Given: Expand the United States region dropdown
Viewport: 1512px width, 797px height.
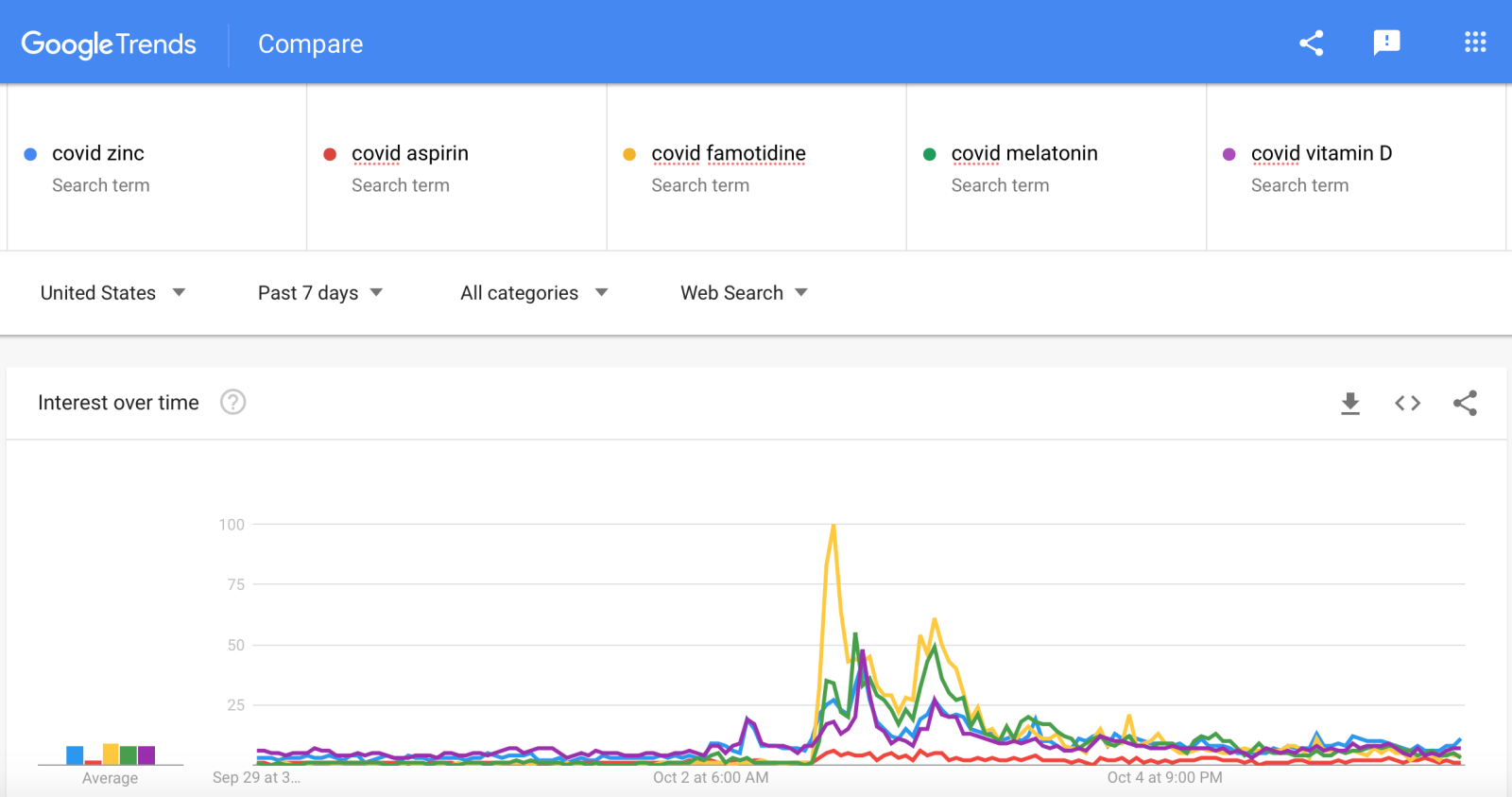Looking at the screenshot, I should click(112, 293).
